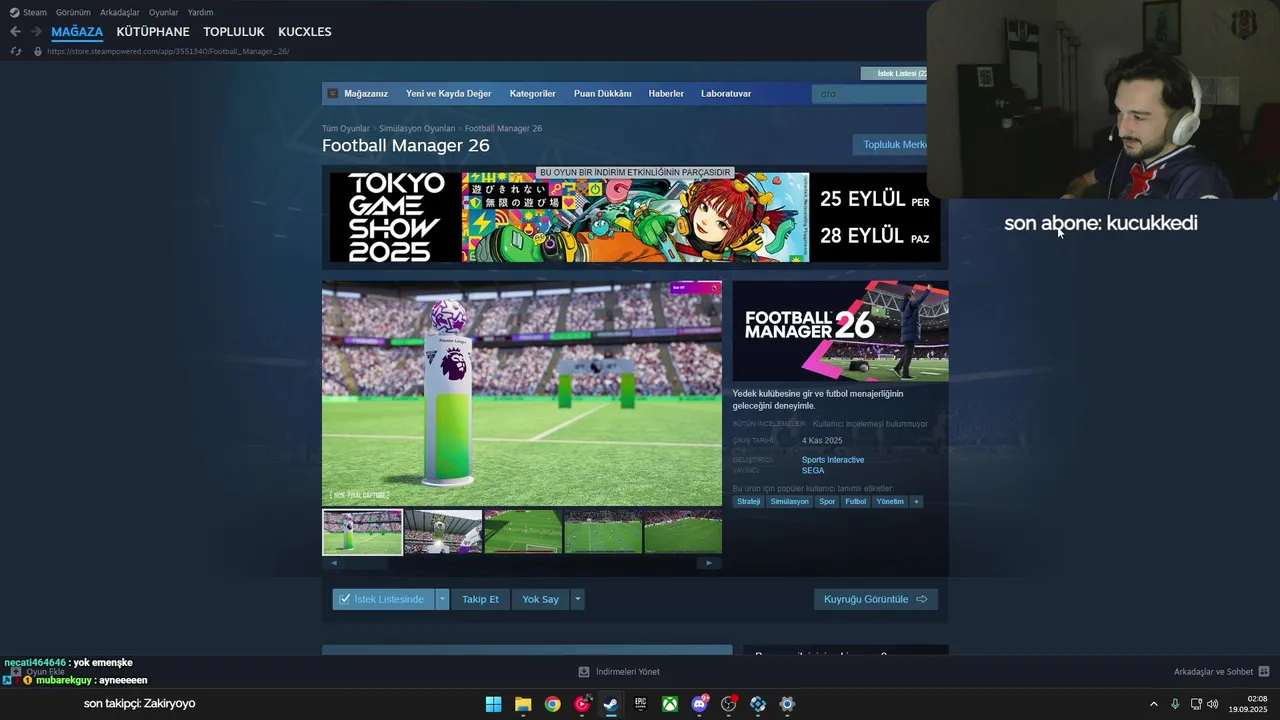The image size is (1280, 720).
Task: Click the İndirmeleri Yönet downloads link
Action: tap(628, 672)
